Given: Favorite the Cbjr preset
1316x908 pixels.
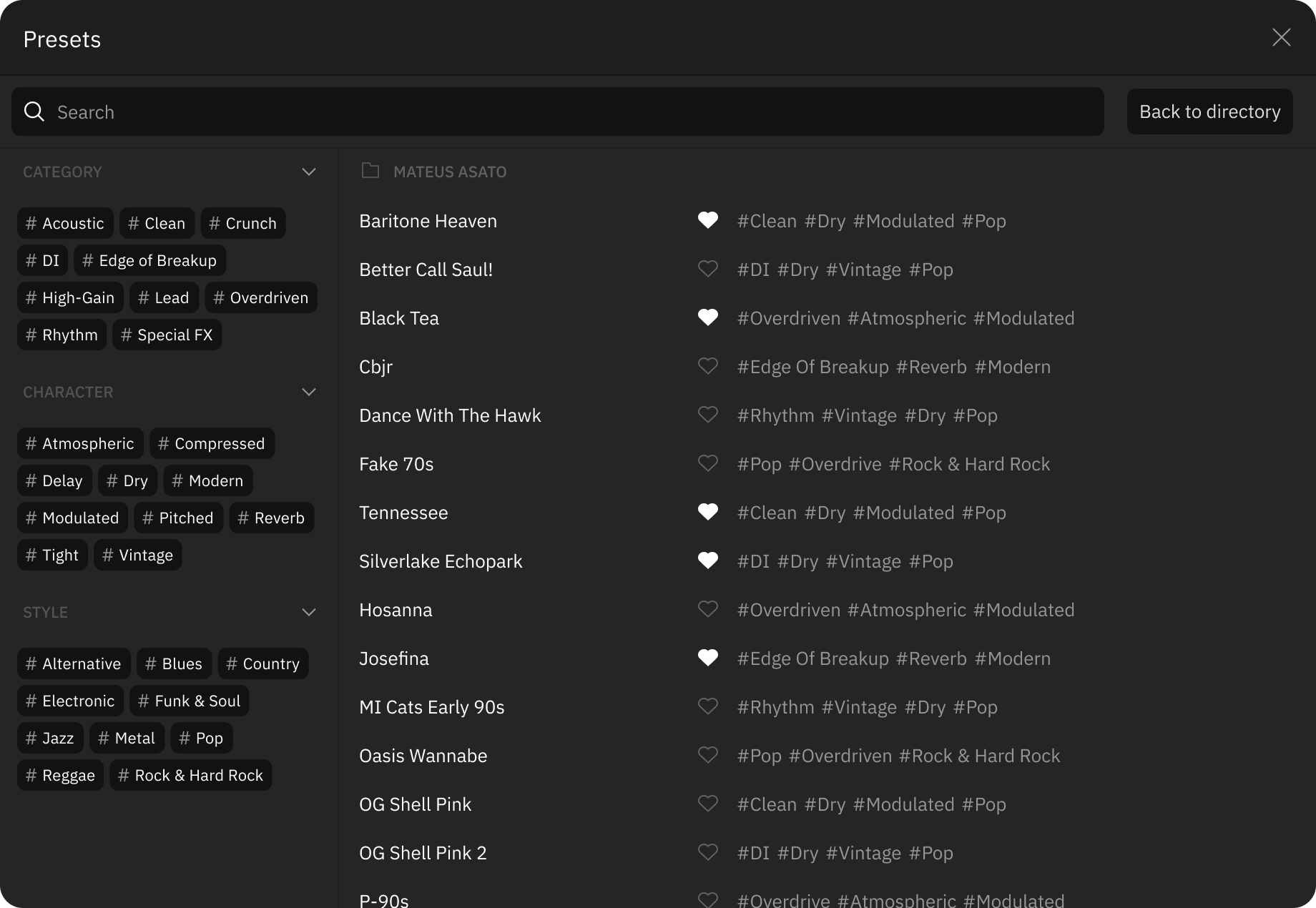Looking at the screenshot, I should (708, 366).
